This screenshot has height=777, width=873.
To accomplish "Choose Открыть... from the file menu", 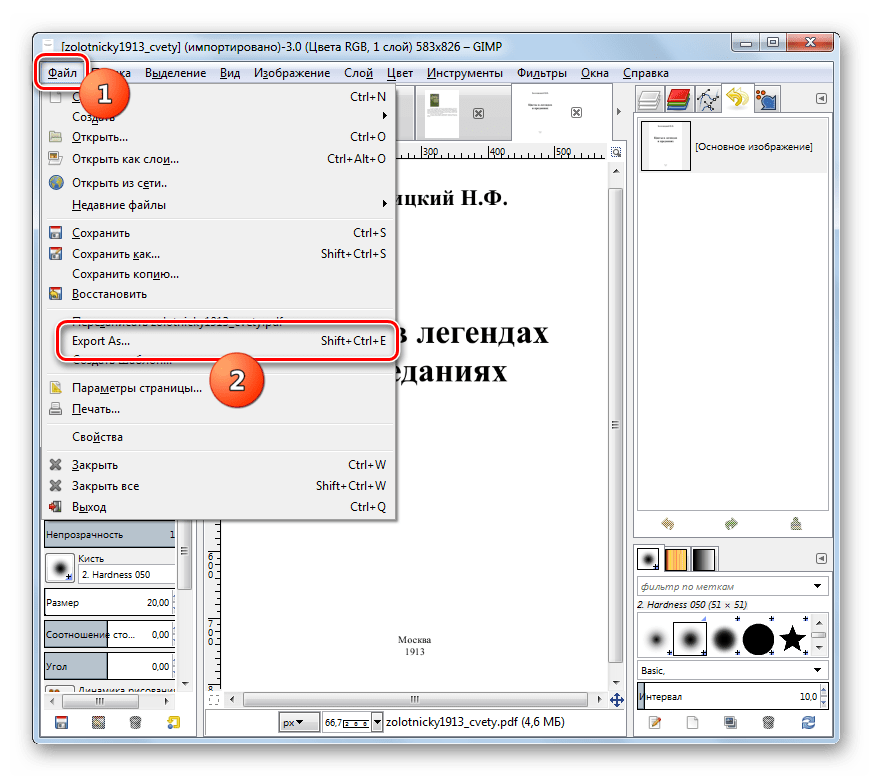I will (x=219, y=137).
